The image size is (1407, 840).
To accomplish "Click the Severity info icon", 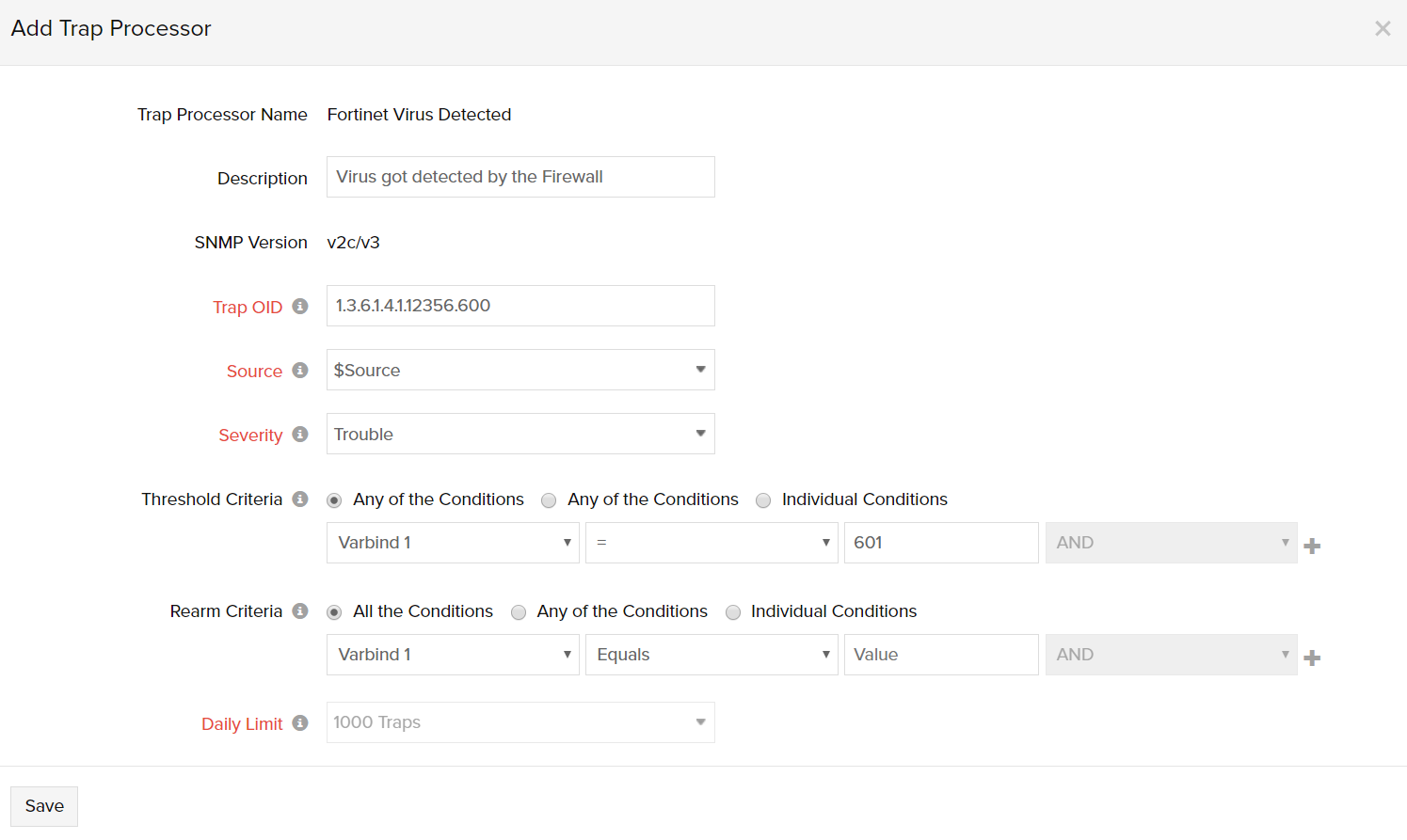I will 300,435.
